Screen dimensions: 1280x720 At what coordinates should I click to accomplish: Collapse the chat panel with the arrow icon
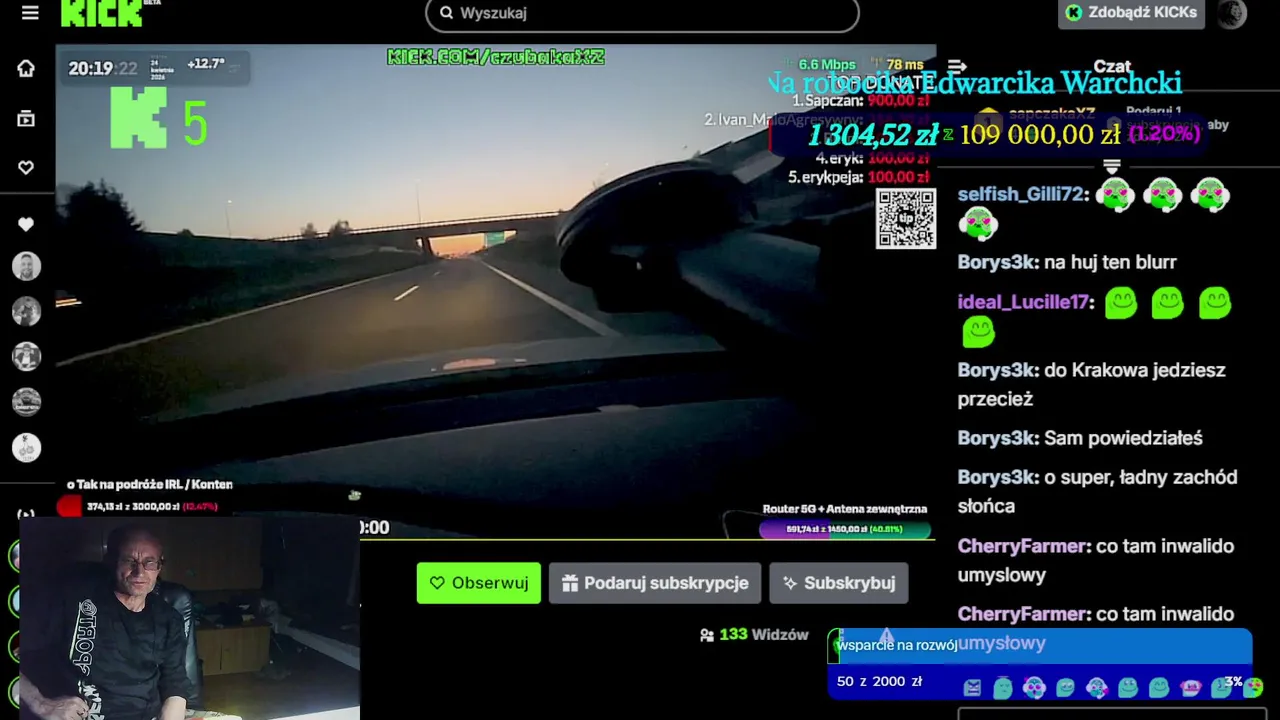click(957, 67)
